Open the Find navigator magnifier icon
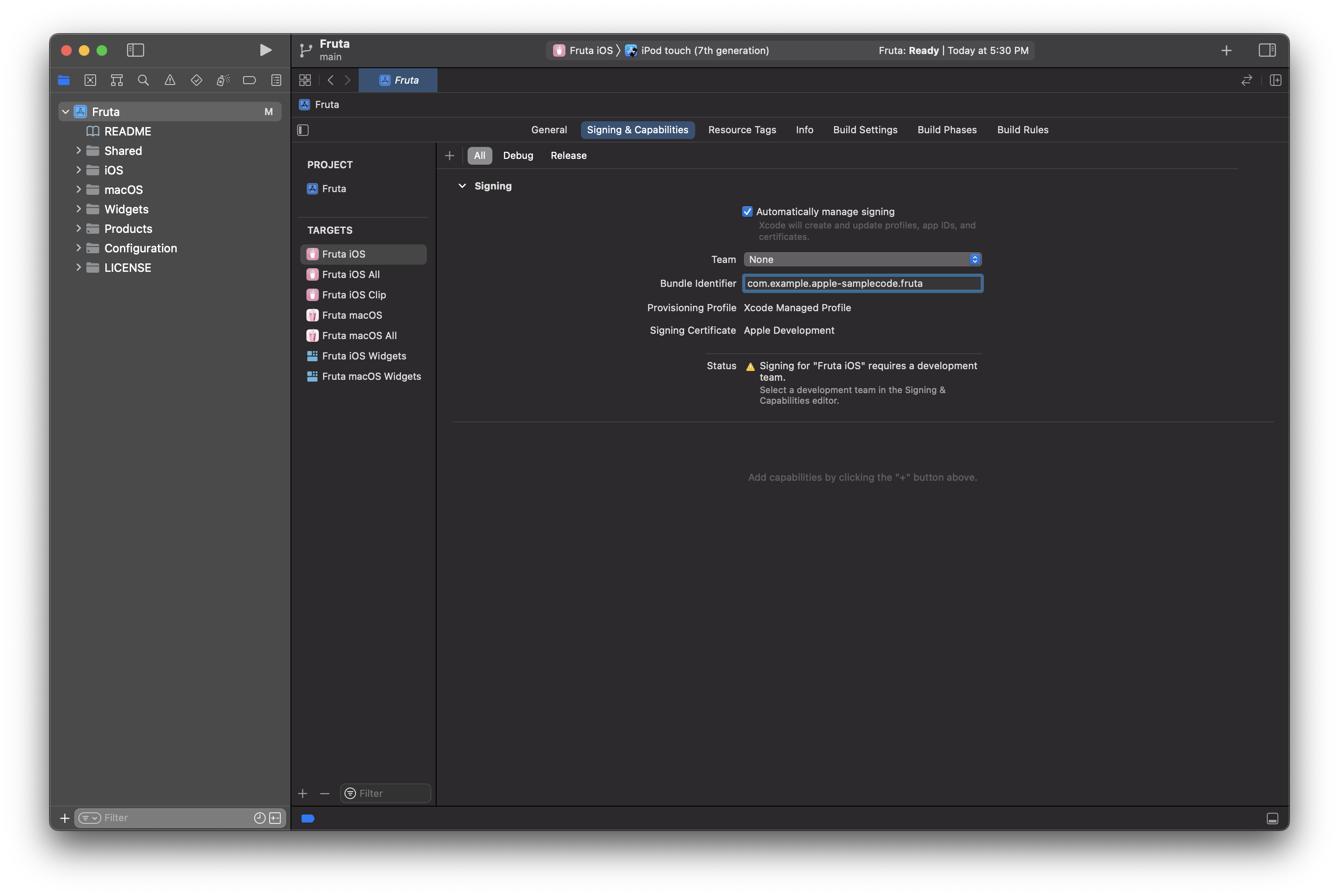 coord(143,81)
